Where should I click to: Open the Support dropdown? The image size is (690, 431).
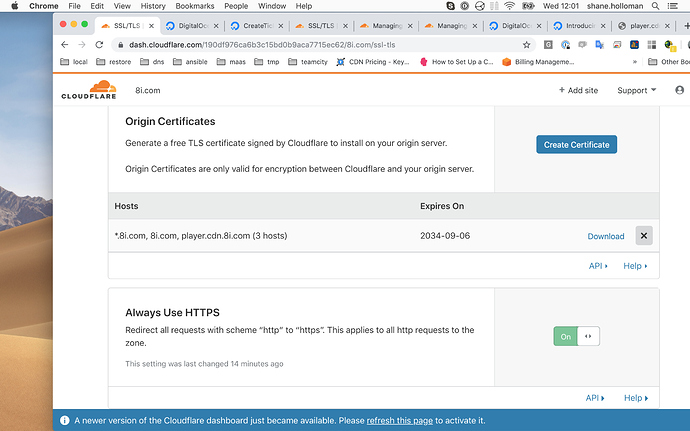tap(636, 90)
